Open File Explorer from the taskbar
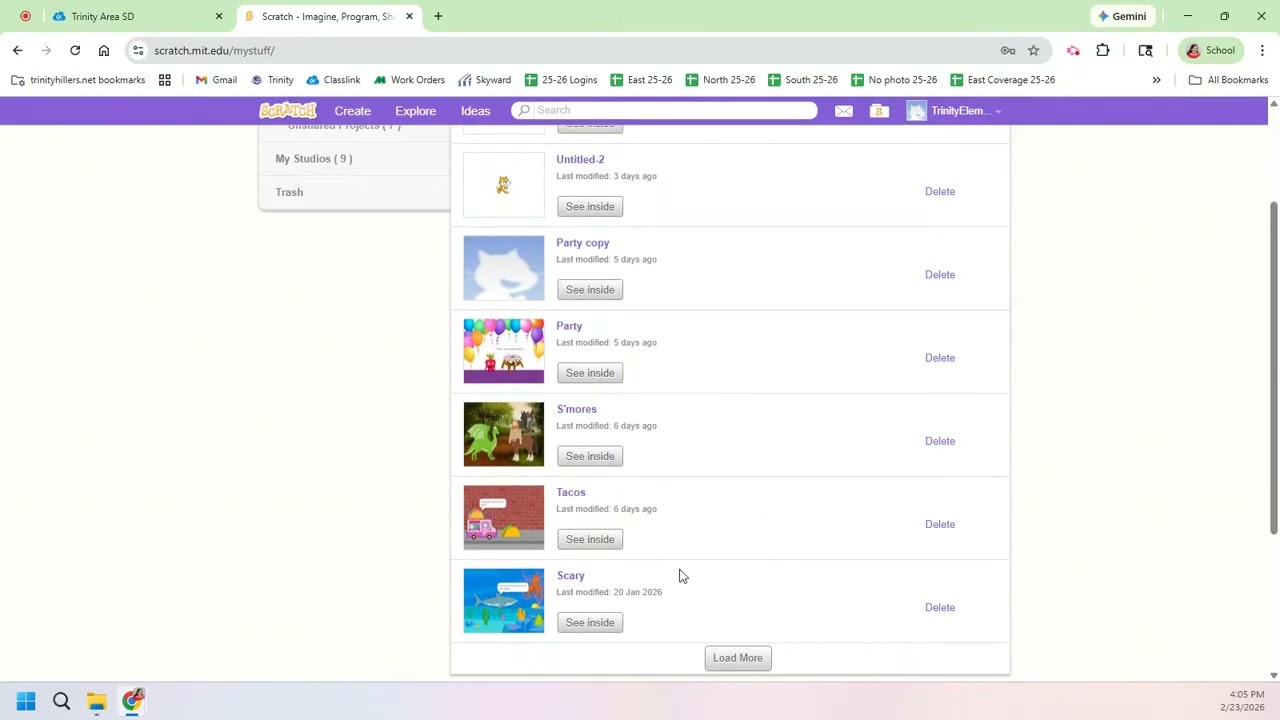Image resolution: width=1280 pixels, height=720 pixels. pyautogui.click(x=96, y=701)
